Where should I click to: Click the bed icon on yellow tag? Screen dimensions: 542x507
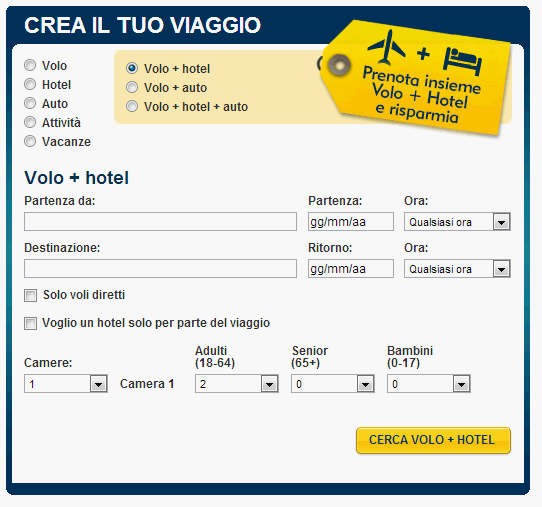click(462, 62)
